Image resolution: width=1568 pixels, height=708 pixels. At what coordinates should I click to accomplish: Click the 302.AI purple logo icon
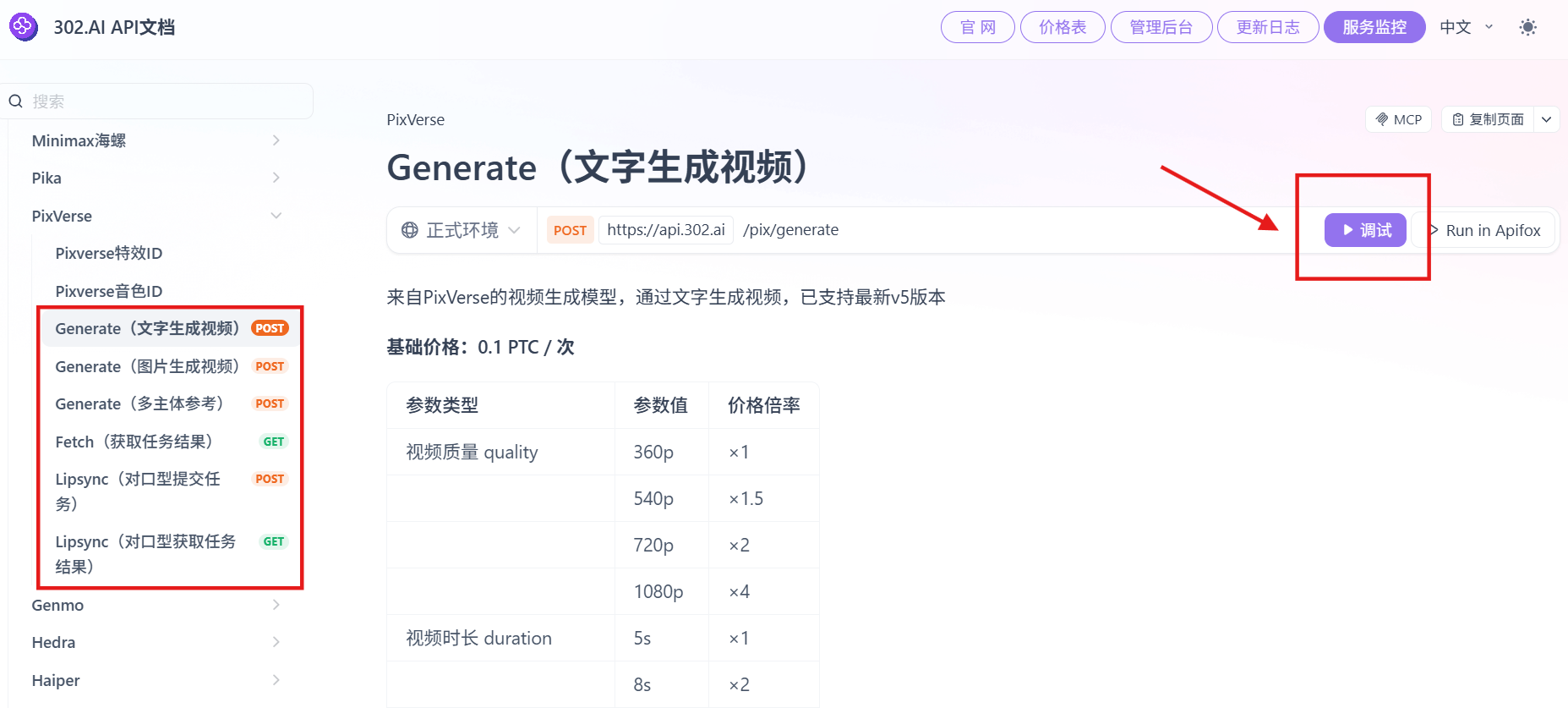24,27
